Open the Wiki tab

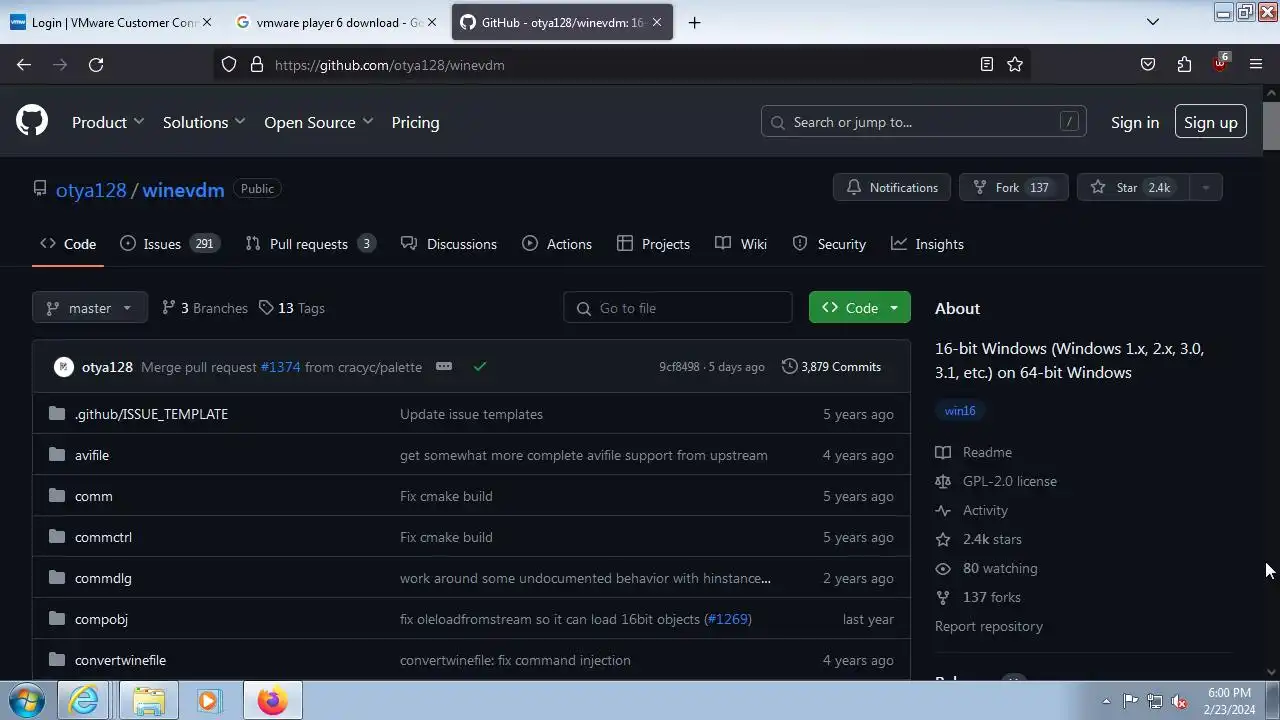tap(741, 244)
